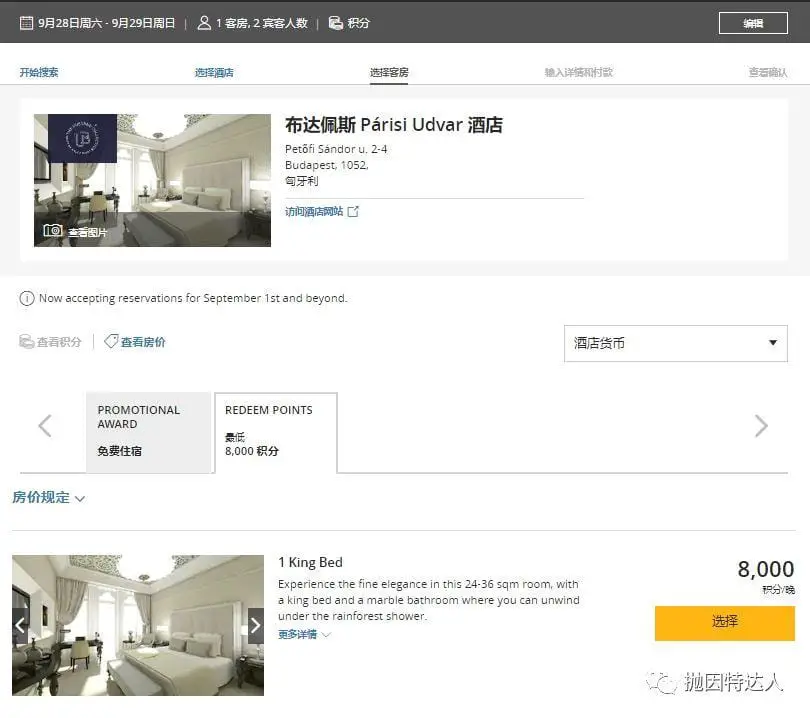Click the info icon before the September notice
The height and width of the screenshot is (718, 810).
[25, 297]
